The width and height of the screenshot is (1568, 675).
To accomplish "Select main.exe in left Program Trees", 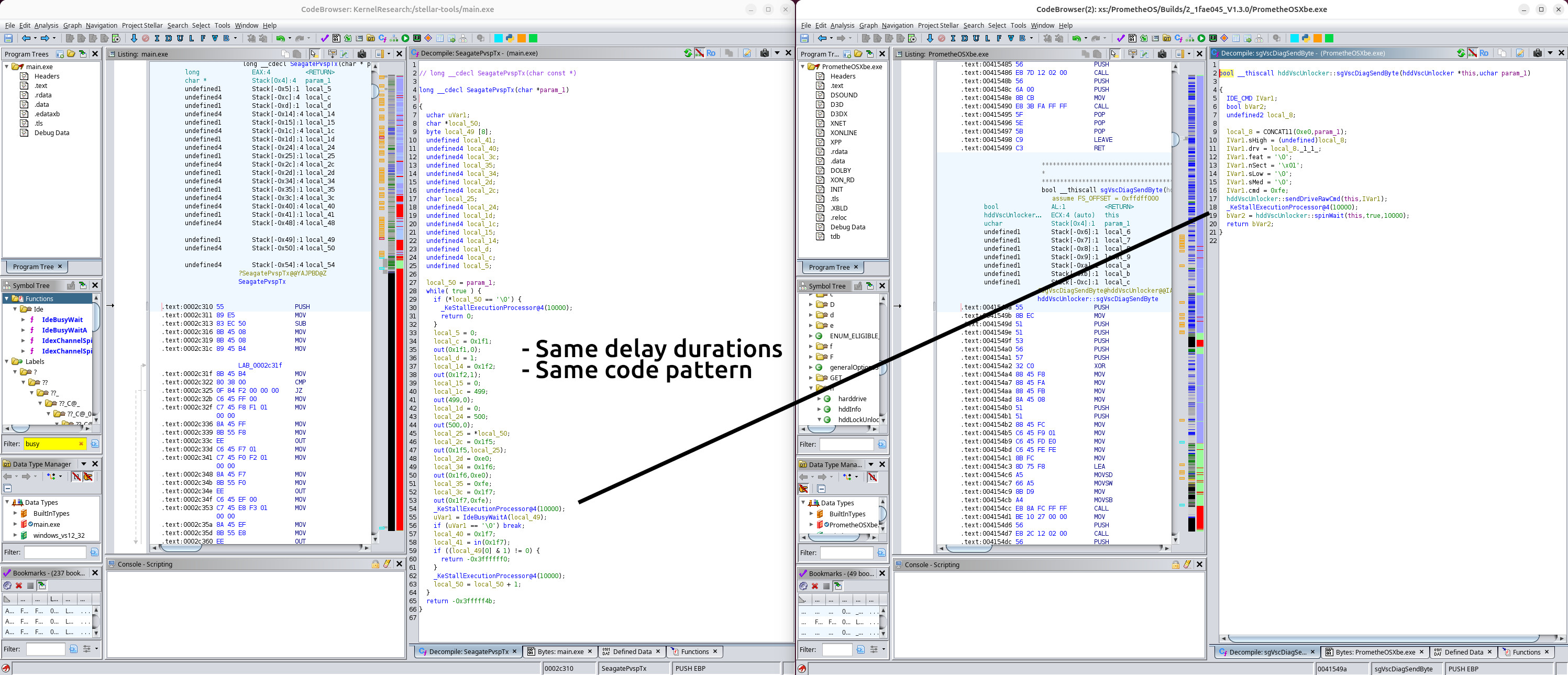I will click(39, 67).
